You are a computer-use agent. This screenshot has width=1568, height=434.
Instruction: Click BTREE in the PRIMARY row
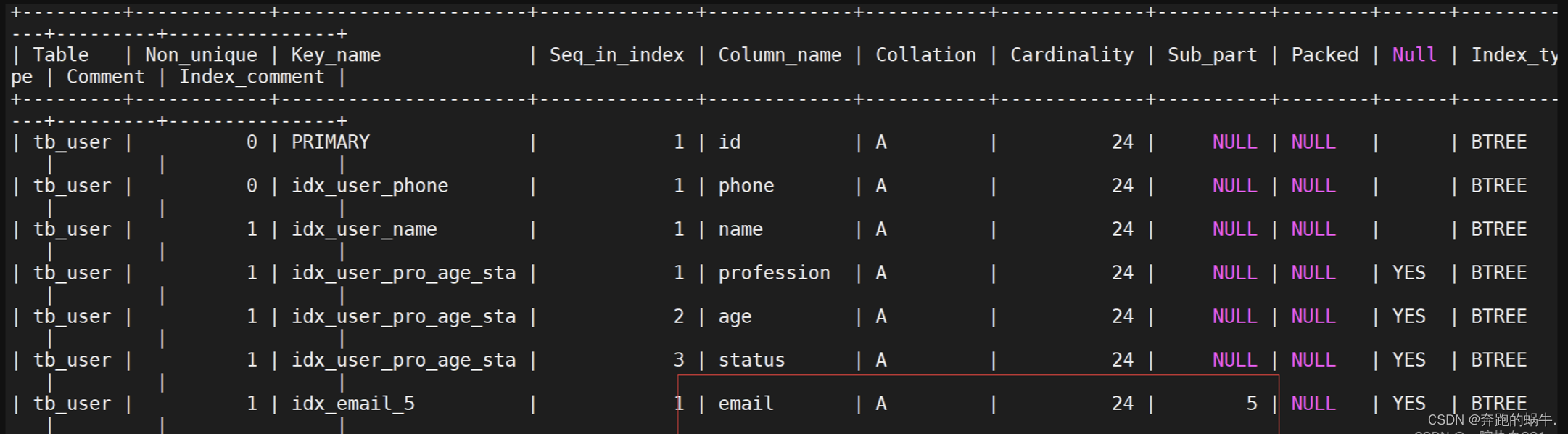1498,142
